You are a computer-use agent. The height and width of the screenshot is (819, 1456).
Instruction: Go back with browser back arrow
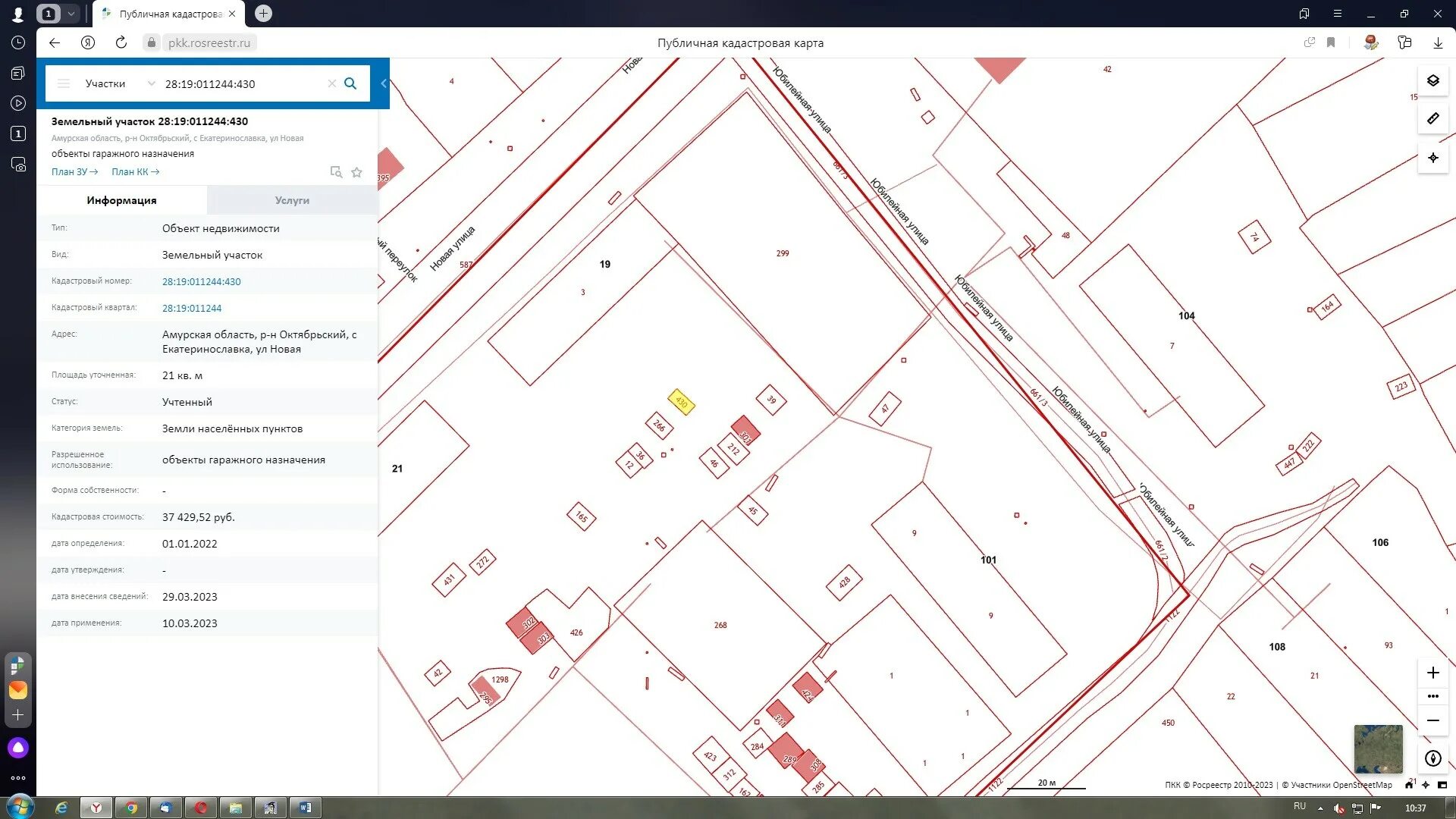click(55, 42)
